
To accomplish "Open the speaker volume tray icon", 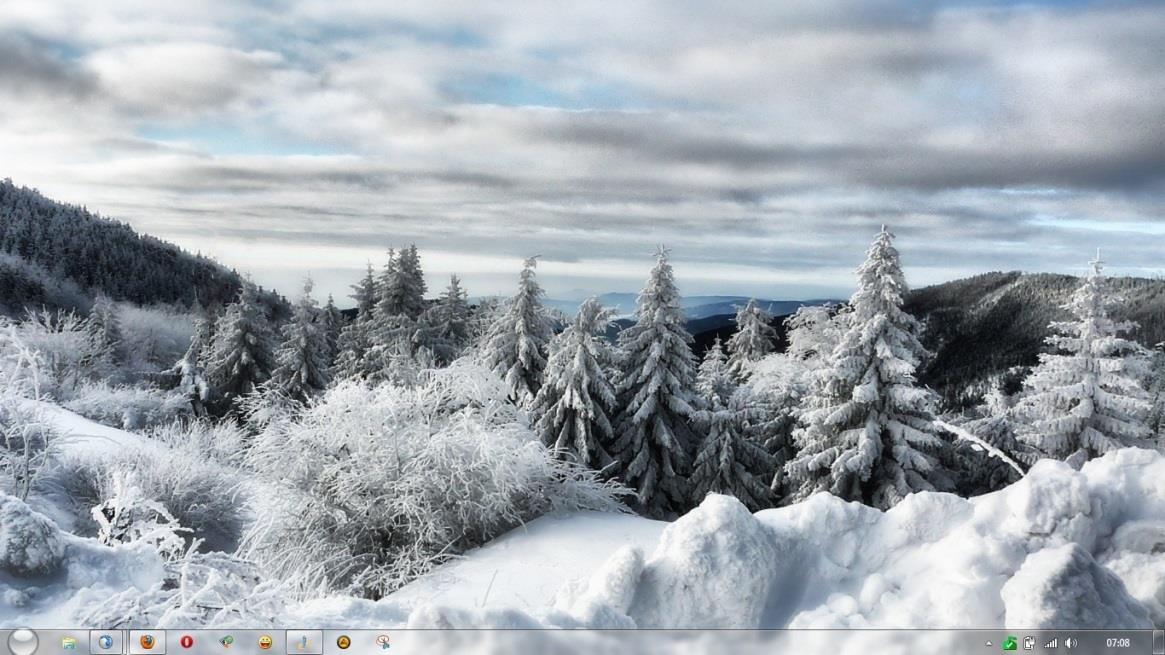I will [x=1071, y=644].
